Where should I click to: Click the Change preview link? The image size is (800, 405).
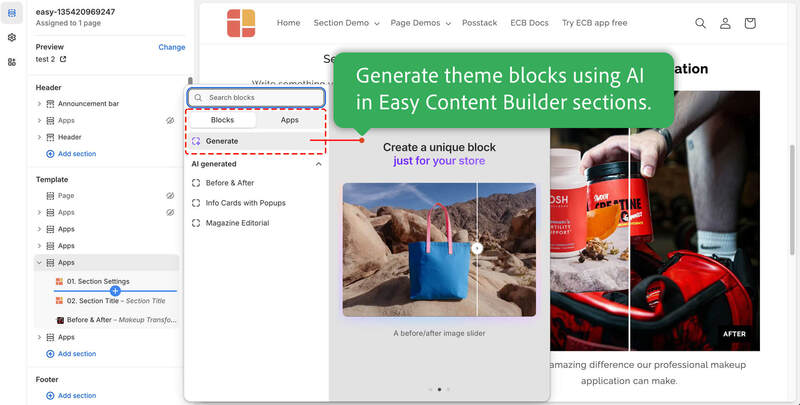click(171, 47)
